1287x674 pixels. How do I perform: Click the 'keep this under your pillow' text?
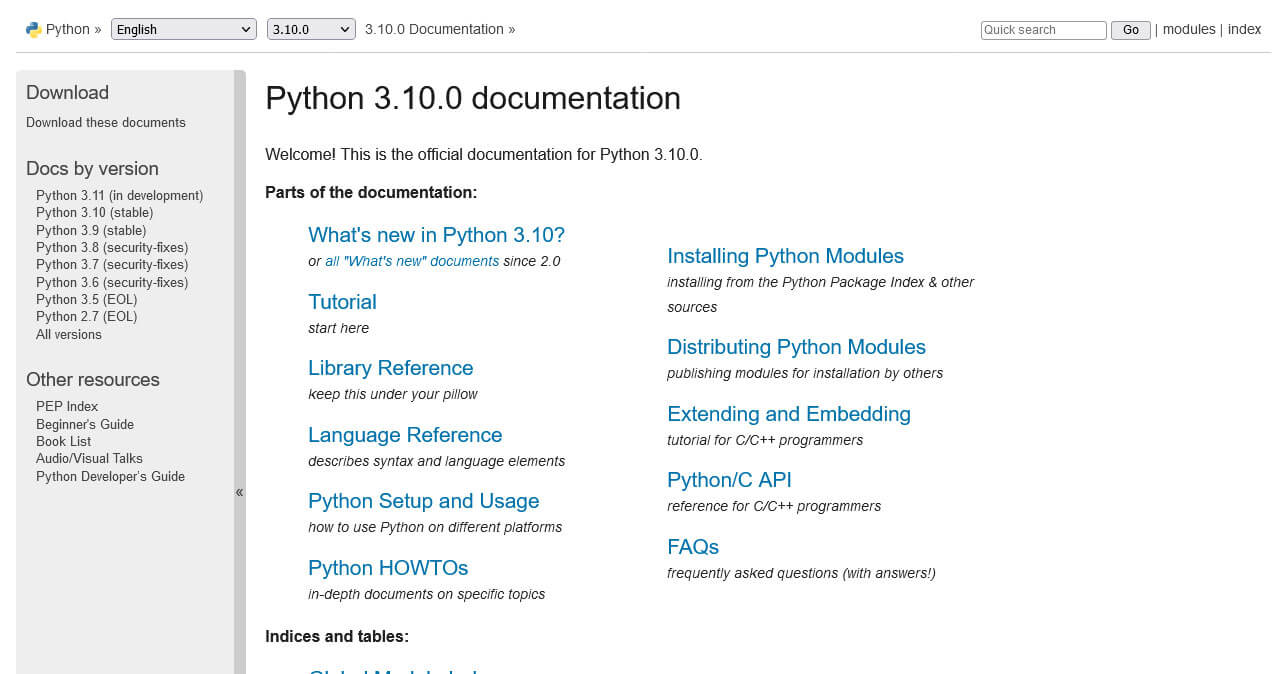tap(393, 394)
